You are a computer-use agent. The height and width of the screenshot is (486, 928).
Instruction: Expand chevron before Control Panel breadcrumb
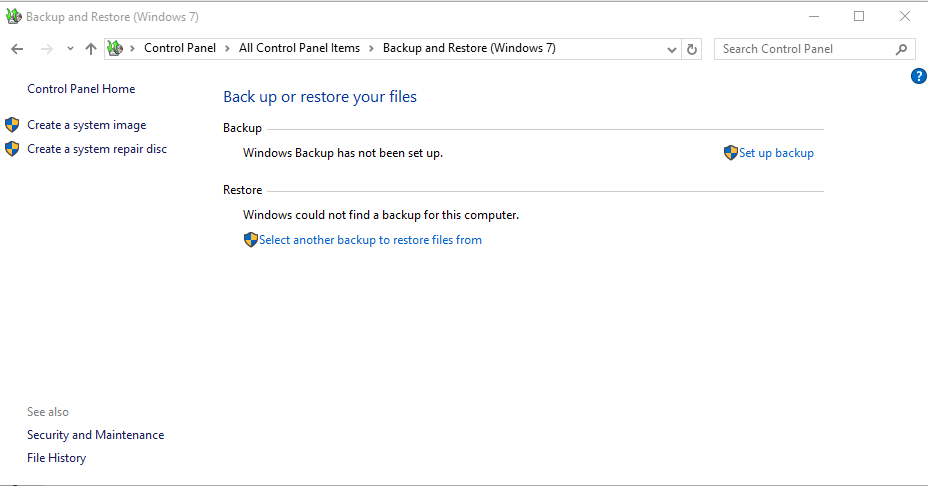pyautogui.click(x=132, y=49)
